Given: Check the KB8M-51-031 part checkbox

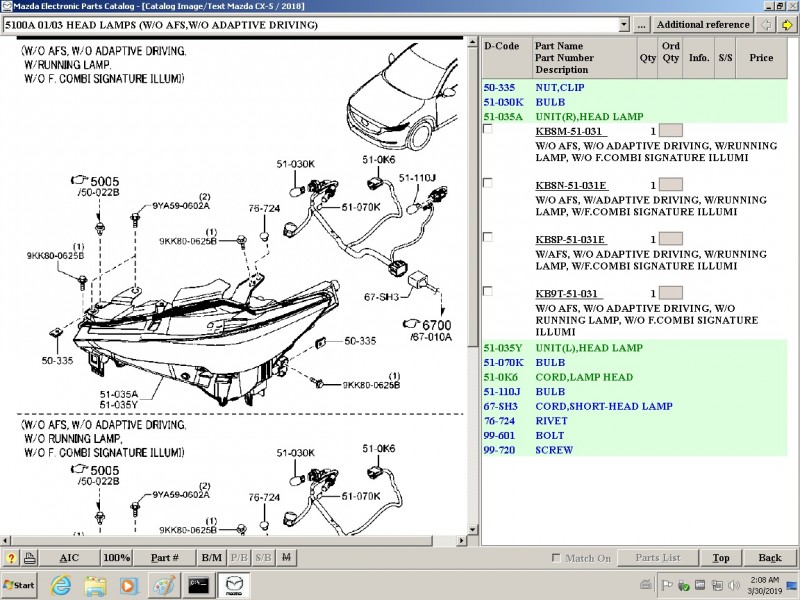Looking at the screenshot, I should tap(488, 129).
